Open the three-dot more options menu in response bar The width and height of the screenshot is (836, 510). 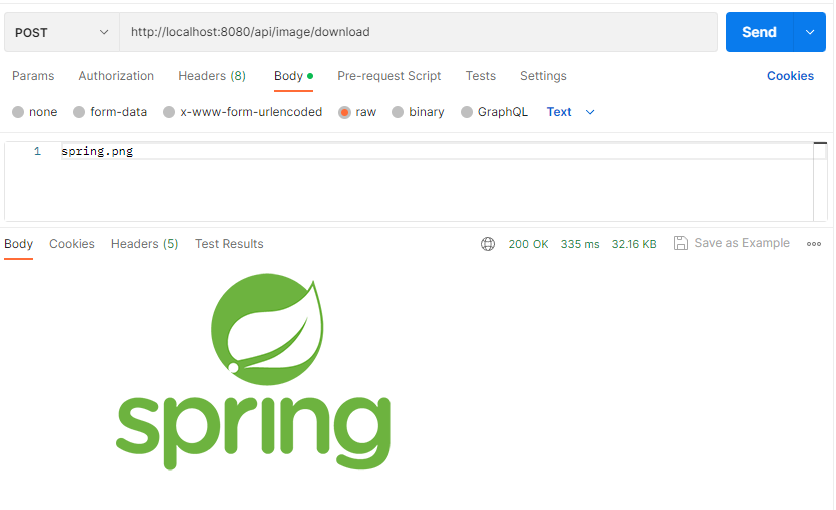pyautogui.click(x=814, y=244)
